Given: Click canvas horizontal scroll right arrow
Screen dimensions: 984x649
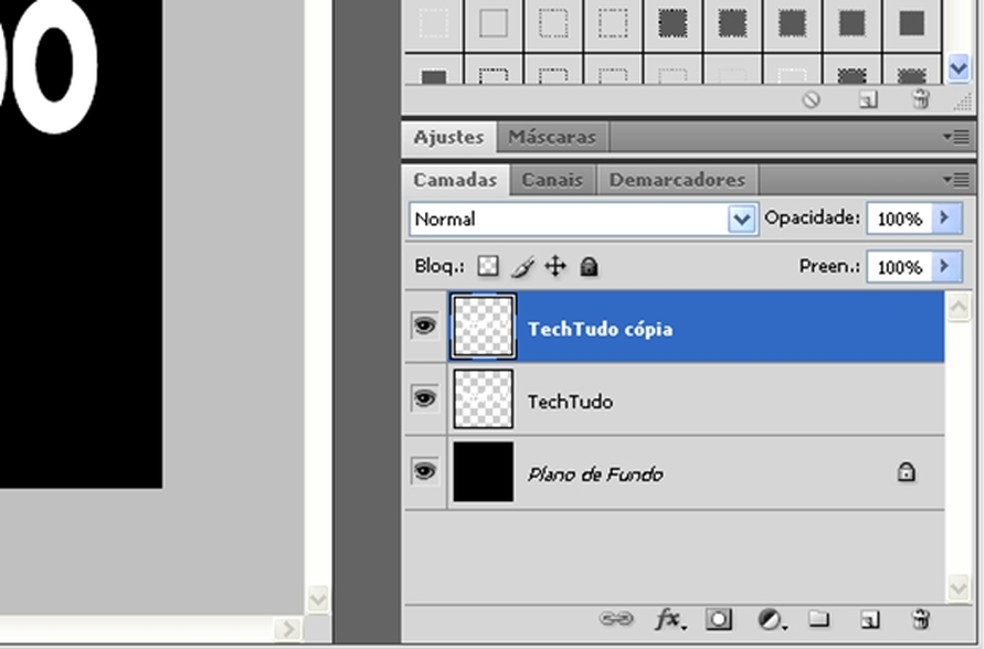Looking at the screenshot, I should [x=288, y=628].
